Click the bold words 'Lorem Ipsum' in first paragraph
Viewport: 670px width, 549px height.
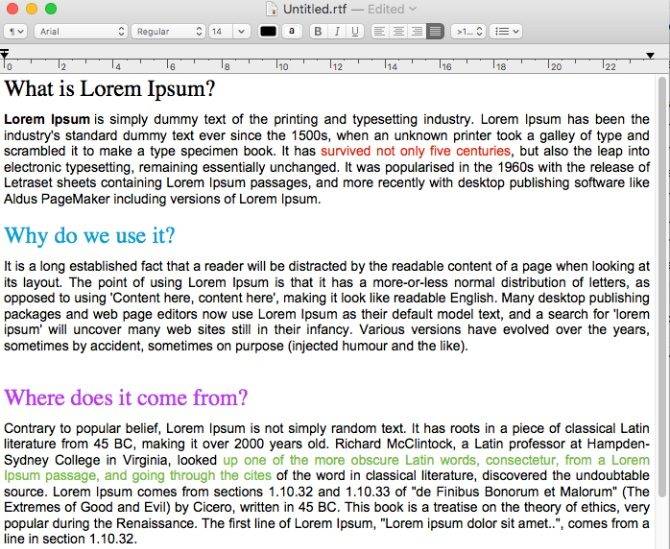click(47, 119)
